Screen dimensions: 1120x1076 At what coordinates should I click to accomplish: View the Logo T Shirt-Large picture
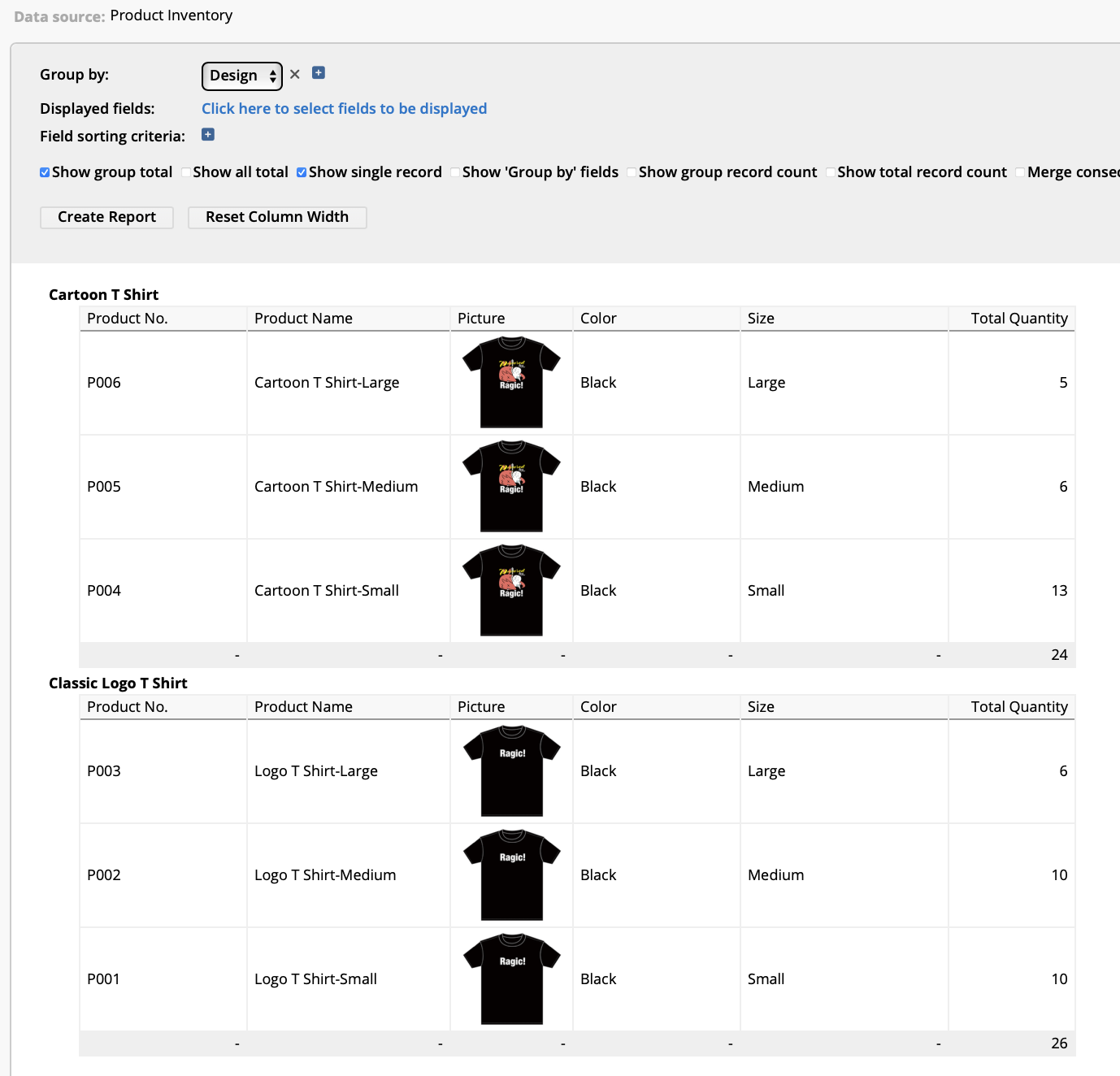pyautogui.click(x=511, y=770)
